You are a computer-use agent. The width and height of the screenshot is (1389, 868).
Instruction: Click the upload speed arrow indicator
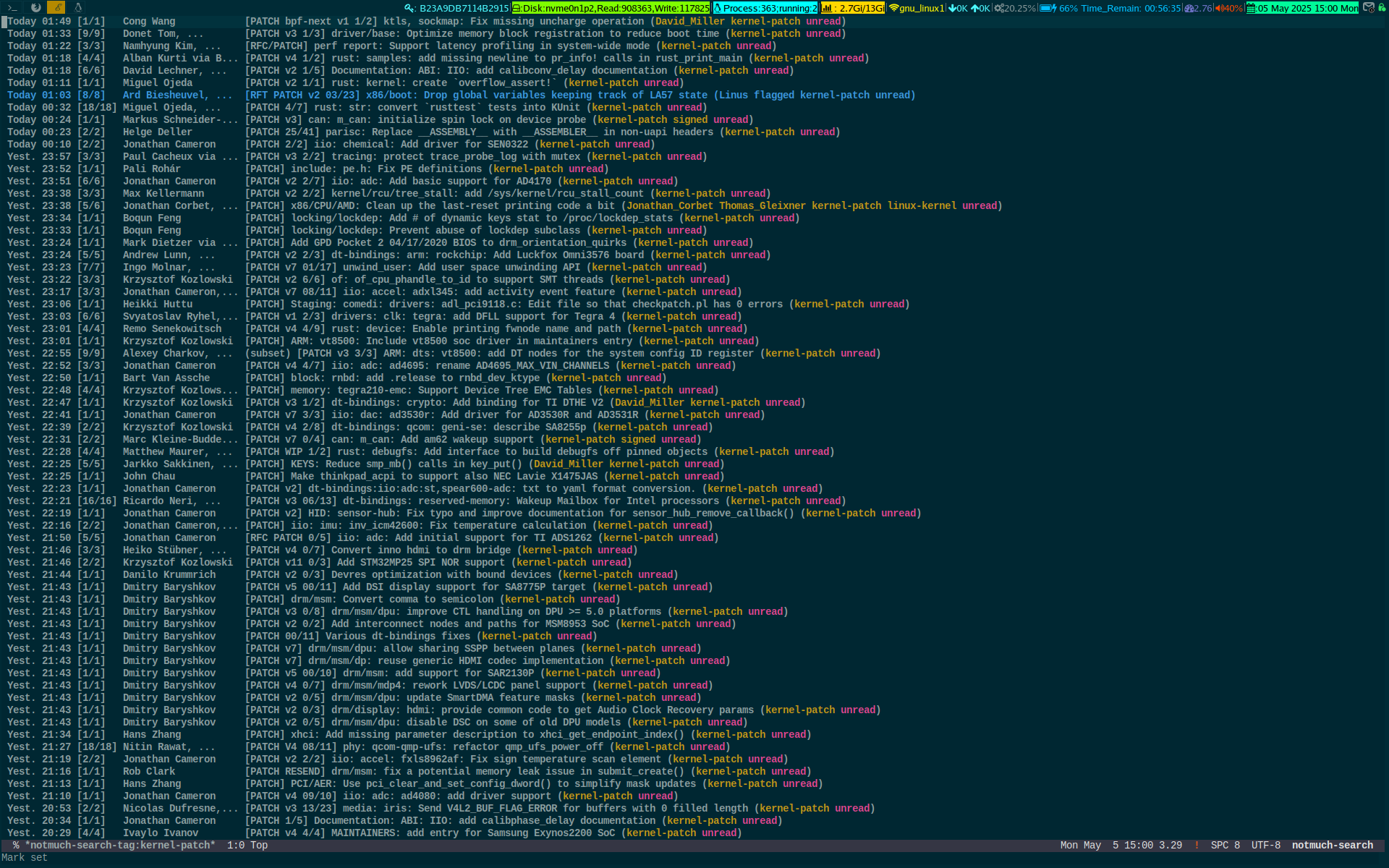click(980, 8)
